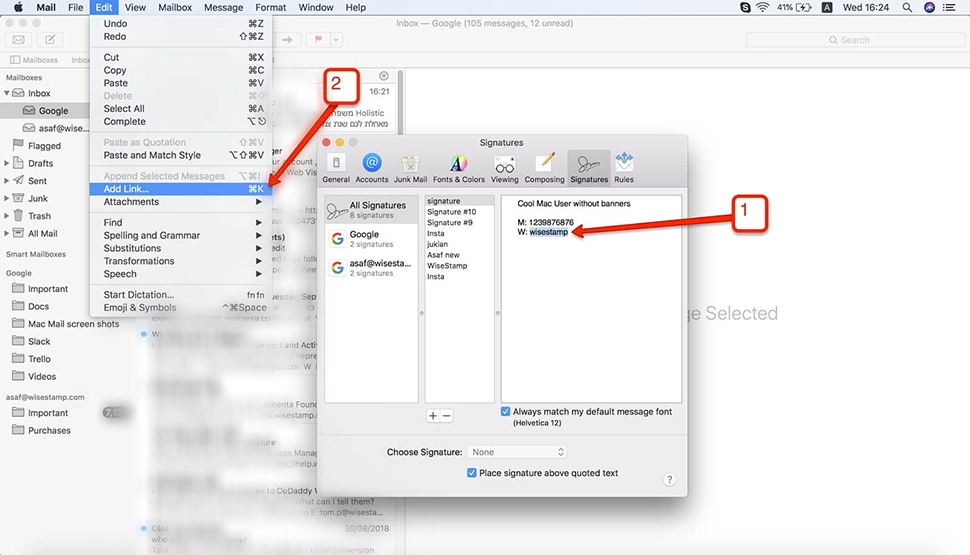Open the Choose Signature dropdown
This screenshot has width=970, height=555.
click(x=517, y=452)
